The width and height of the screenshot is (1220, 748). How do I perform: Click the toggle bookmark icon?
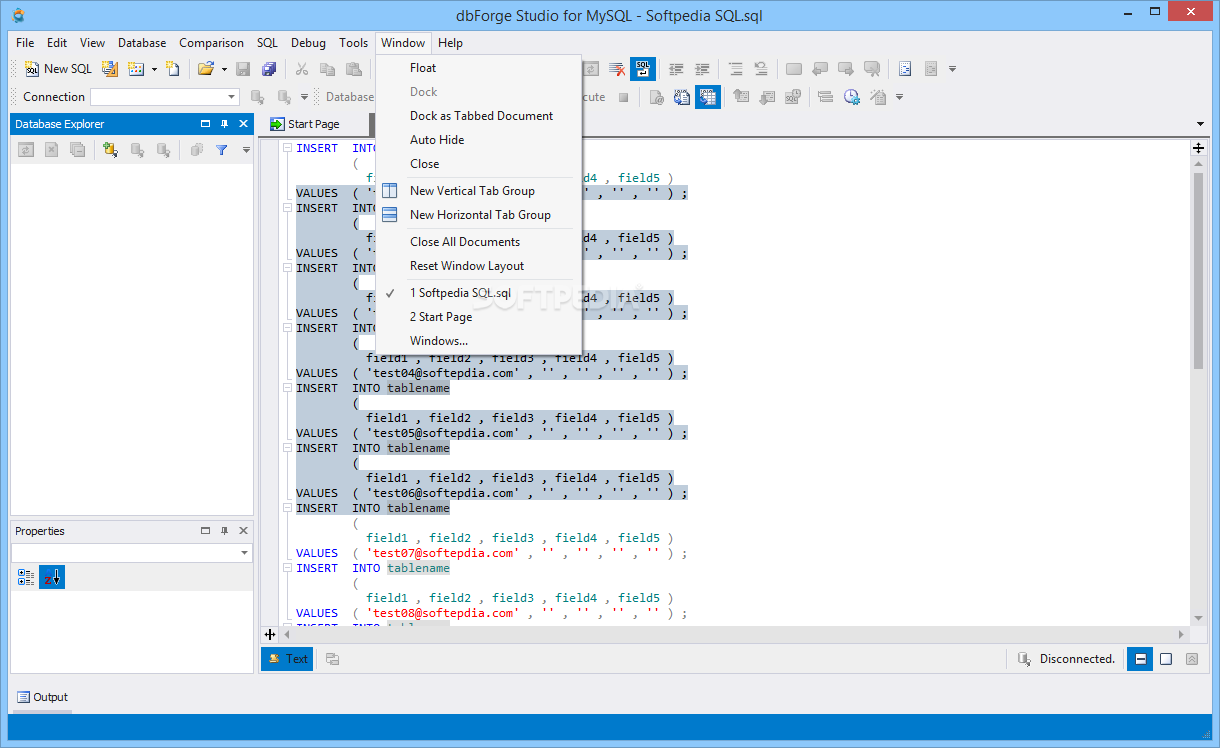pyautogui.click(x=794, y=69)
